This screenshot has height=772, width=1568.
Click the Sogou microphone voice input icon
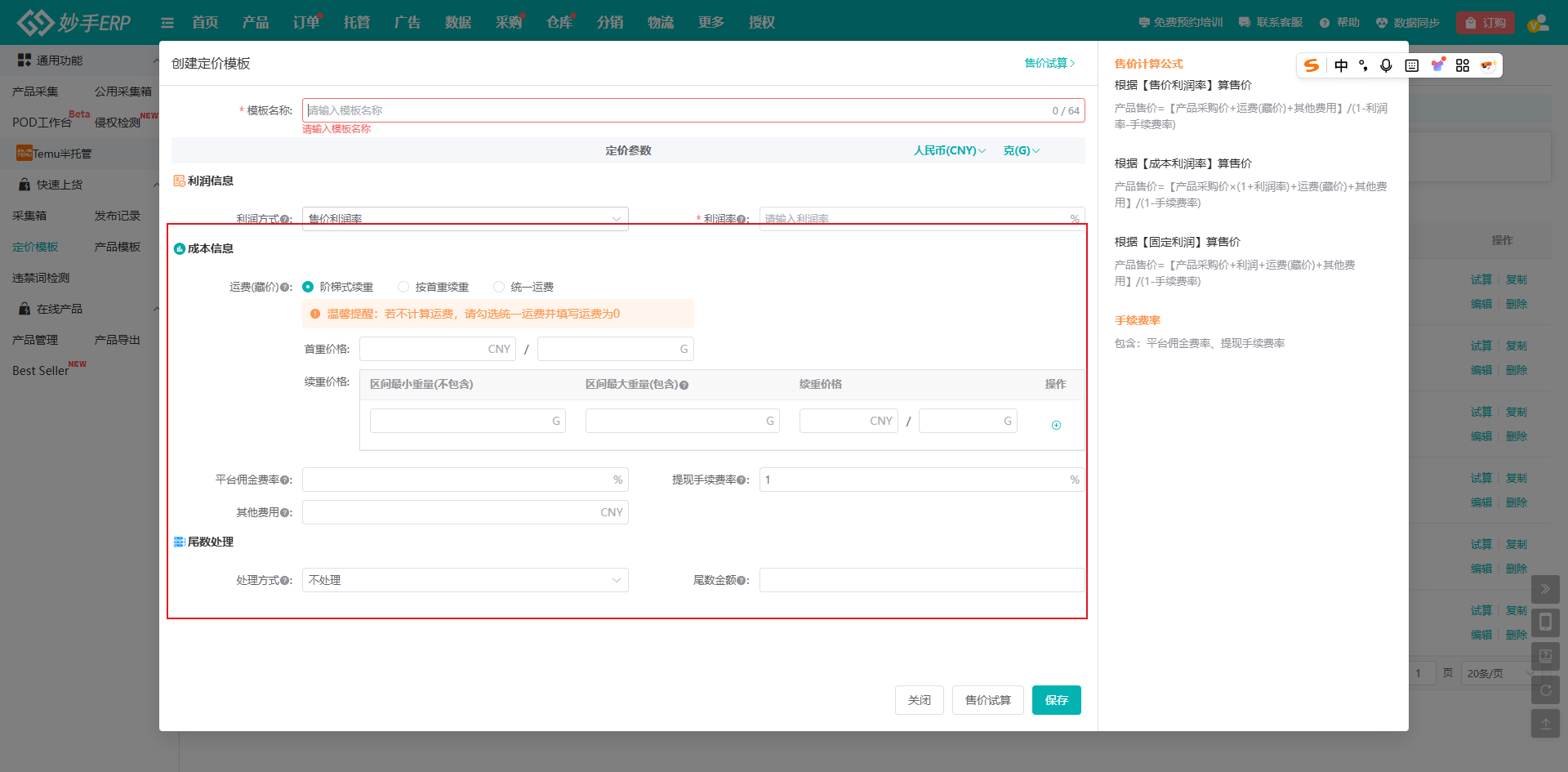coord(1386,65)
